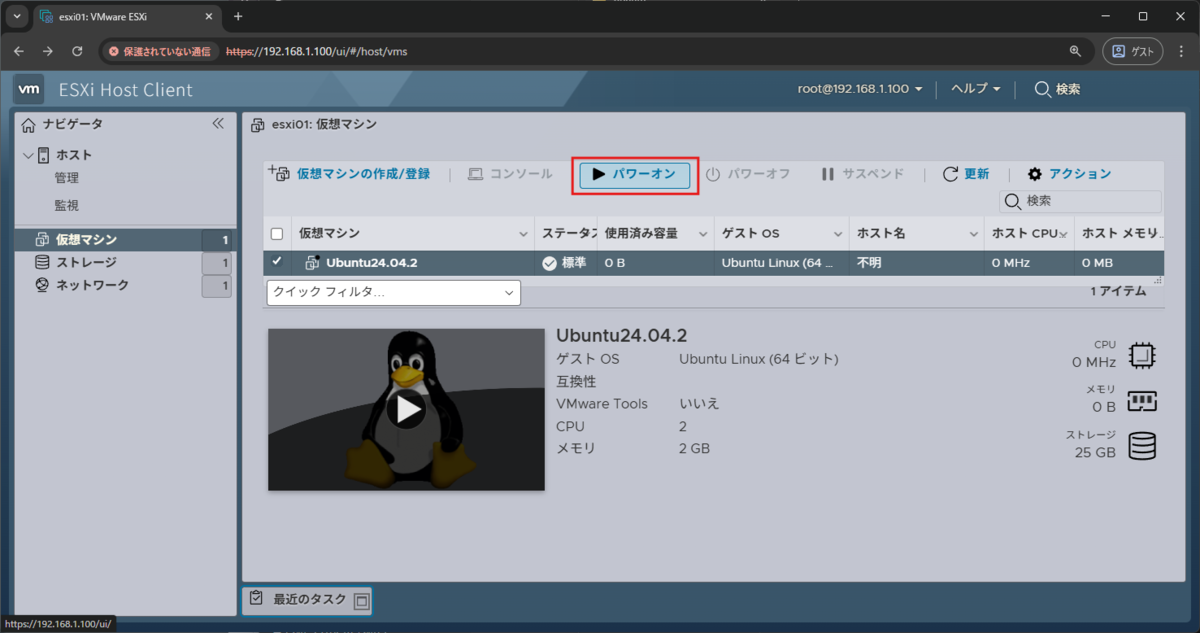Click the Suspend (サスペンド) toolbar item
The height and width of the screenshot is (633, 1200).
tap(862, 174)
